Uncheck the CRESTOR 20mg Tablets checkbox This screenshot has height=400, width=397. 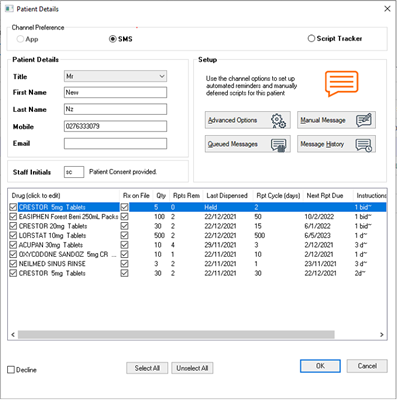click(x=13, y=226)
